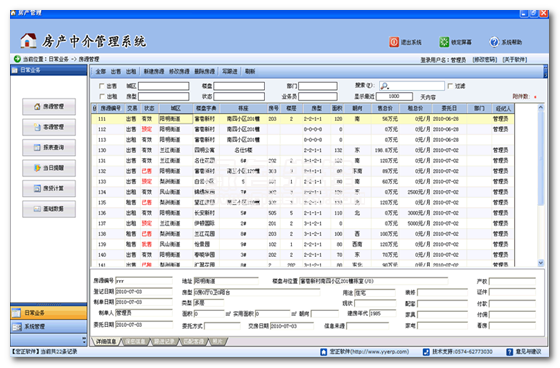Show all listings with 全部 toolbar item

click(x=101, y=71)
